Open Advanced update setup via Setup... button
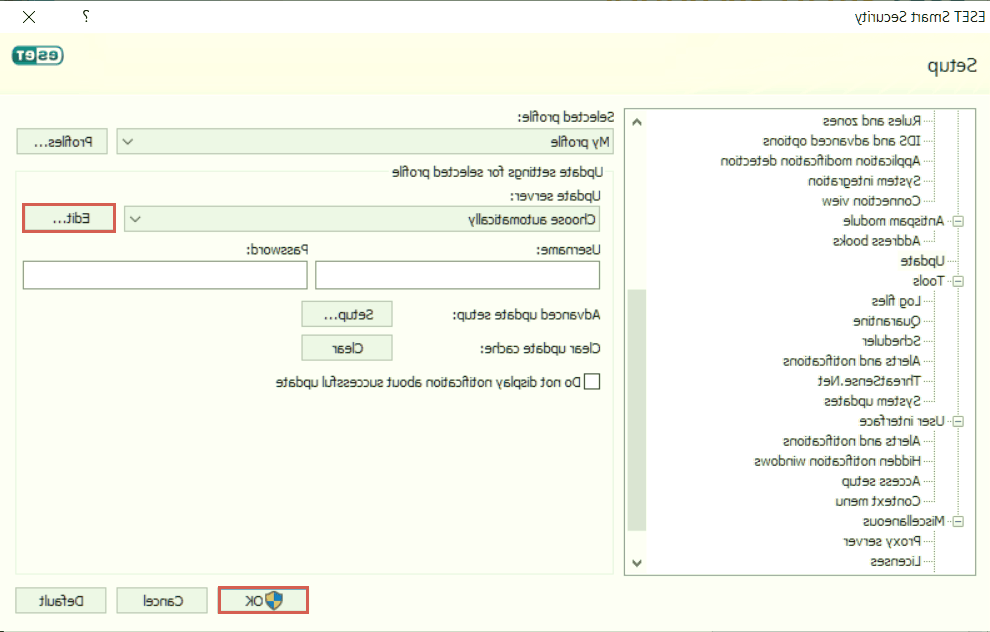Image resolution: width=990 pixels, height=632 pixels. [347, 314]
